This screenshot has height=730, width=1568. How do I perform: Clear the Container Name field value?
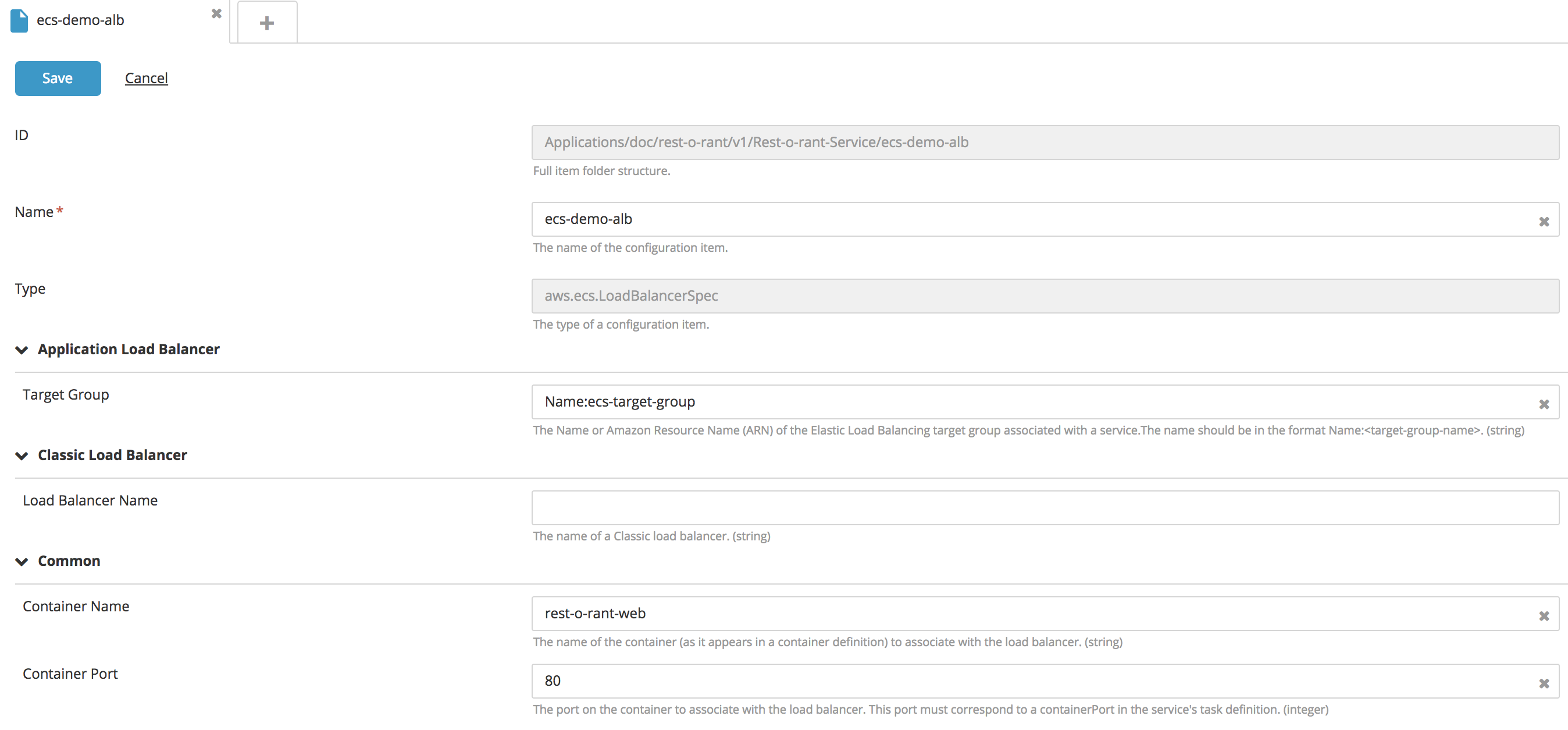1544,616
